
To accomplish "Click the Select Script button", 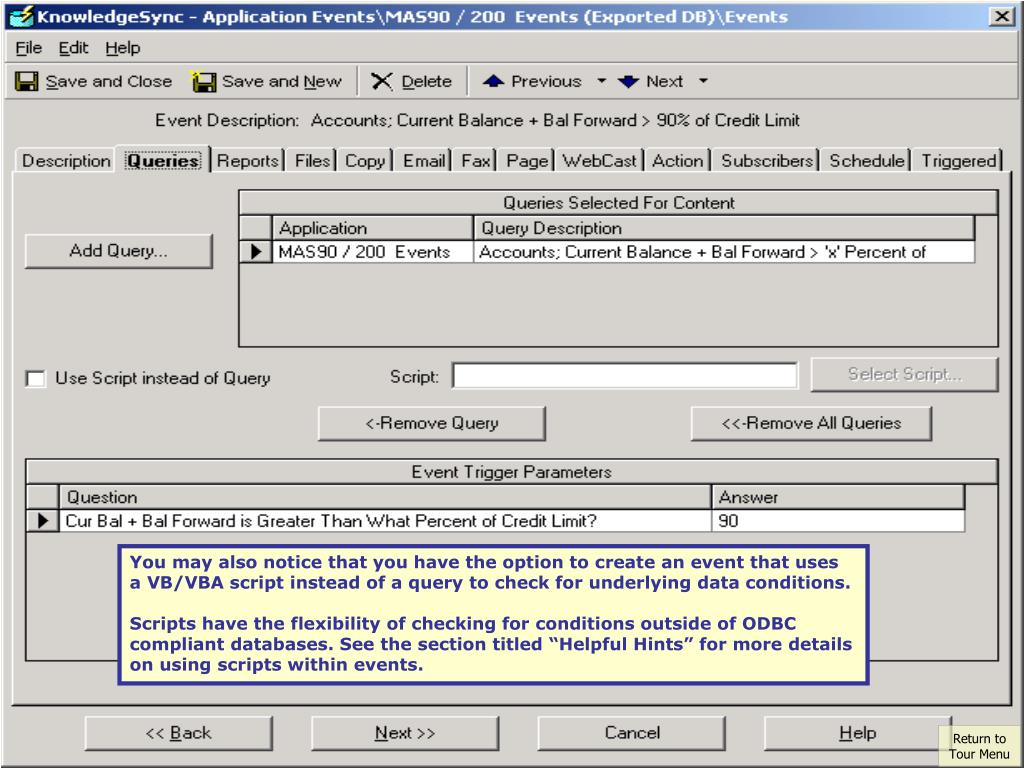I will coord(904,374).
